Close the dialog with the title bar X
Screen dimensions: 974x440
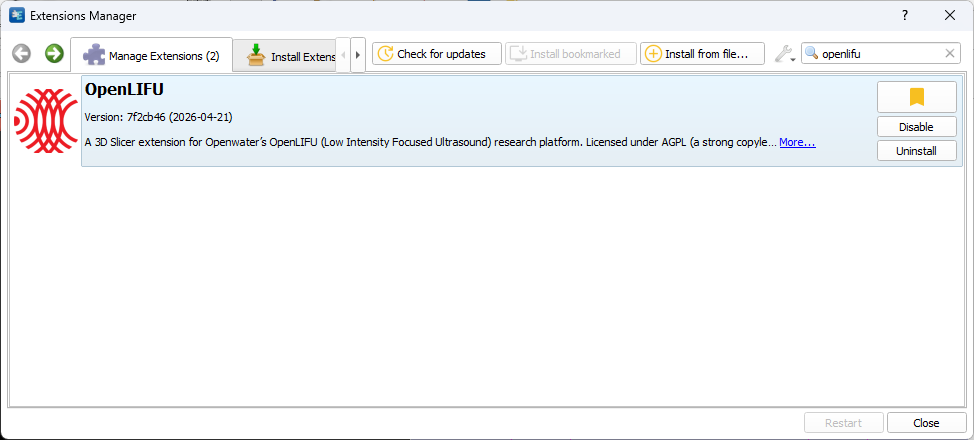pos(949,16)
